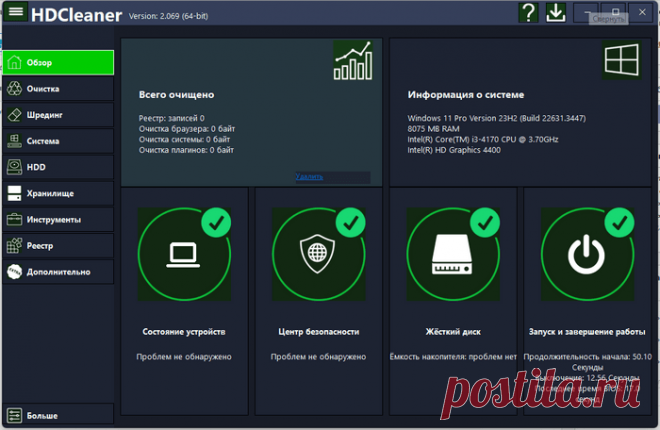Click the Продолжительность начала: 50.10 text
This screenshot has width=660, height=430.
click(x=588, y=357)
